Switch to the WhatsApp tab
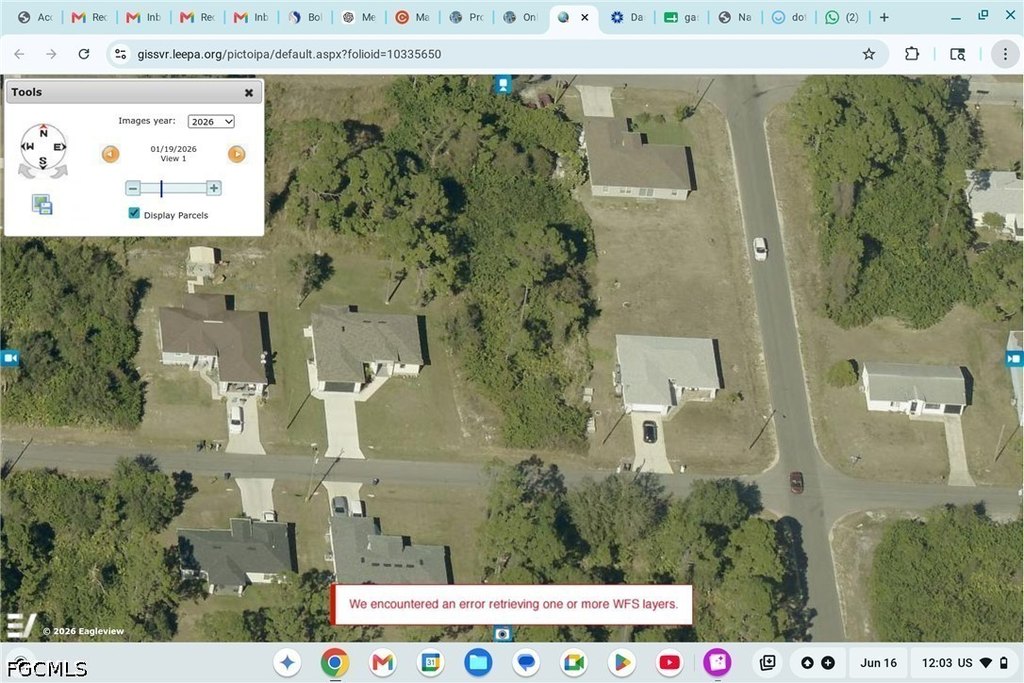The width and height of the screenshot is (1024, 683). pos(842,18)
